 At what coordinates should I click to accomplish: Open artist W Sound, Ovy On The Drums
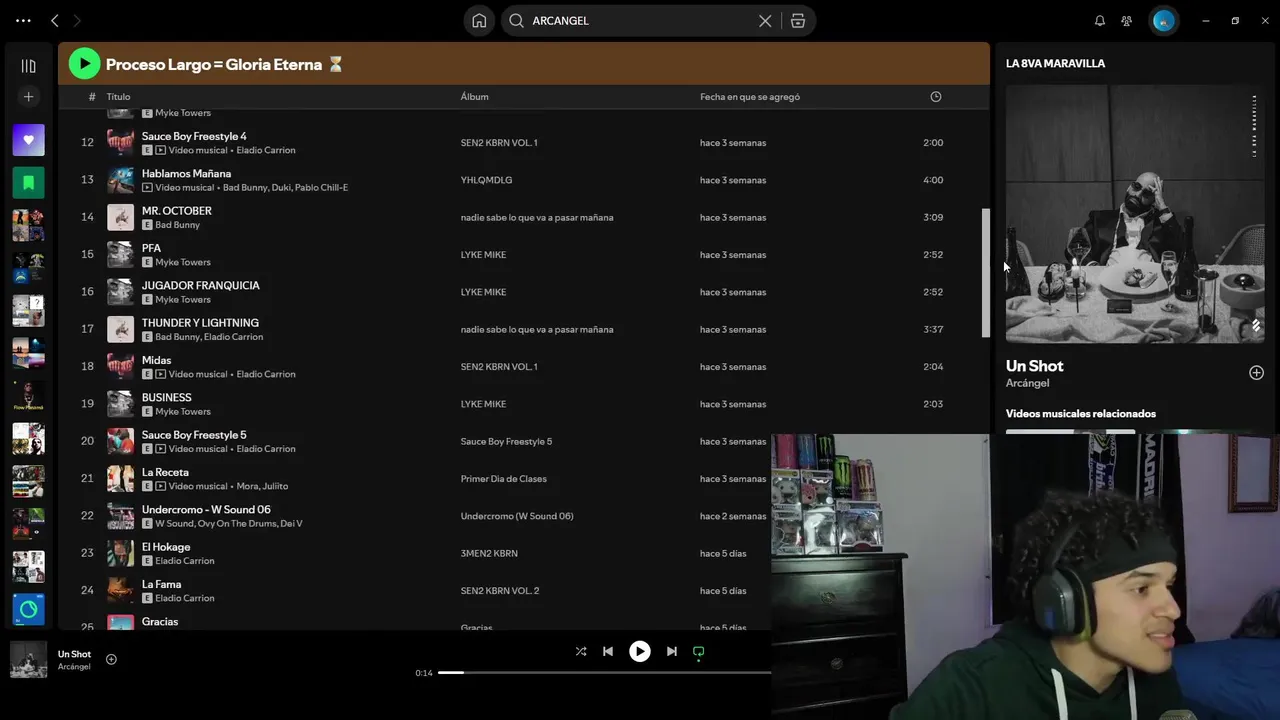[228, 524]
